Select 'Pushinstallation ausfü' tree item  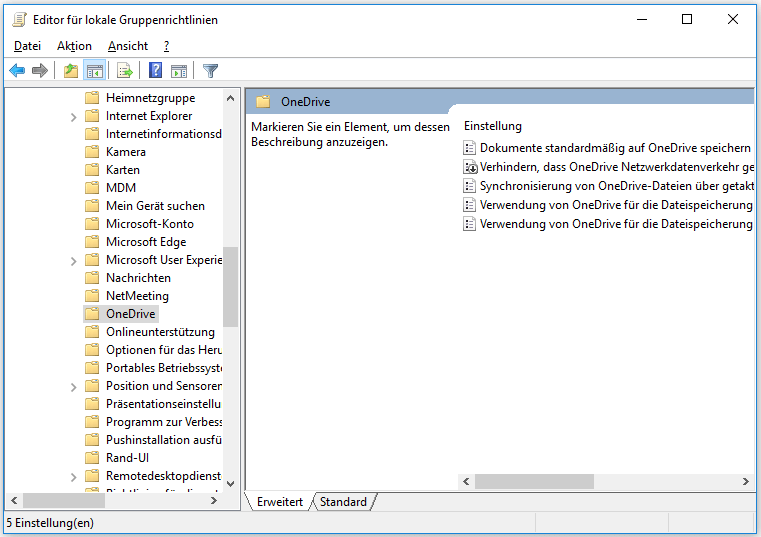pos(164,440)
